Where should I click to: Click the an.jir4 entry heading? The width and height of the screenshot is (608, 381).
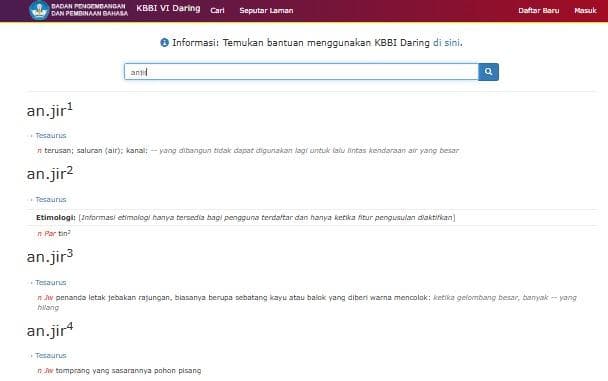[50, 330]
